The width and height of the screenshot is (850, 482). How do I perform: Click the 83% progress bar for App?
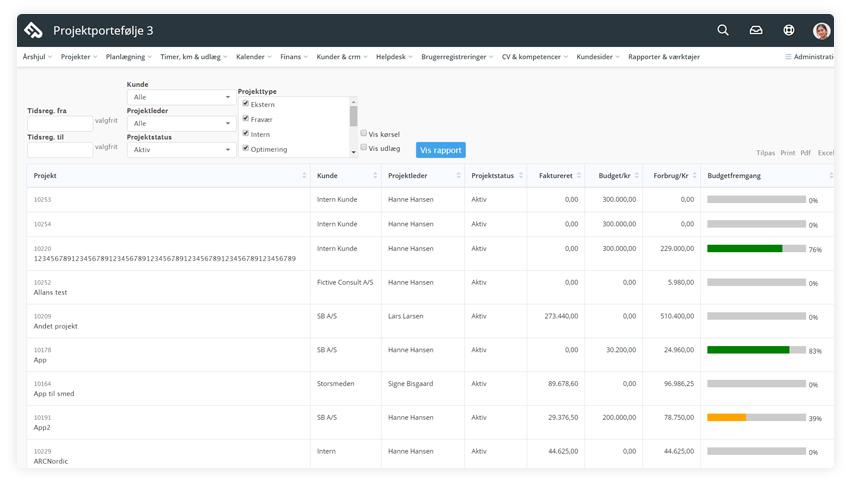[x=756, y=350]
